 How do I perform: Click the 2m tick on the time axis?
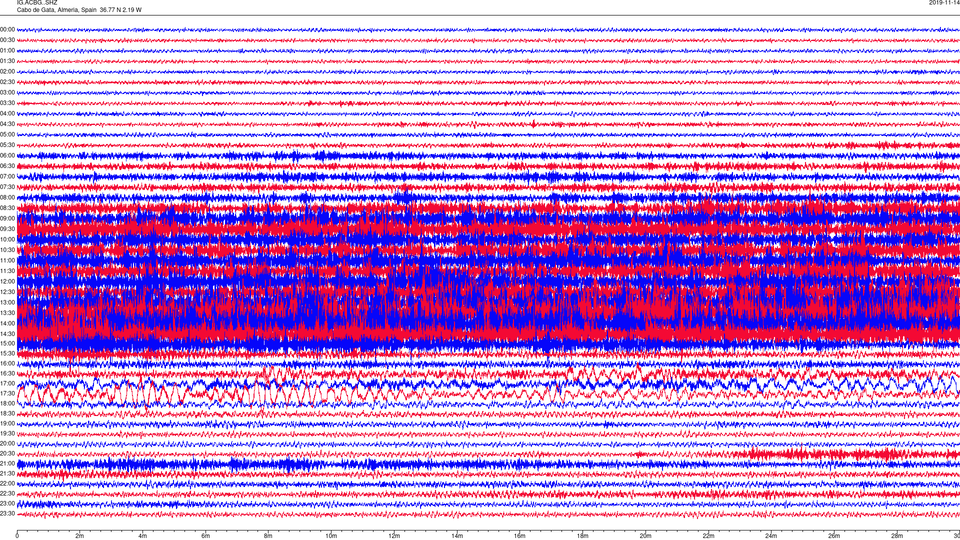80,536
